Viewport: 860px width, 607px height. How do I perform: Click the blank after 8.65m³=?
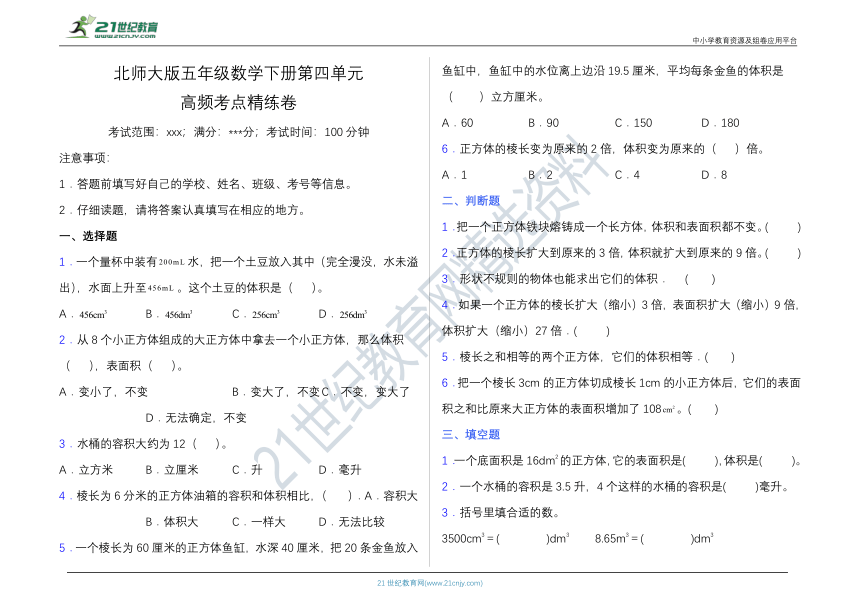click(x=667, y=539)
